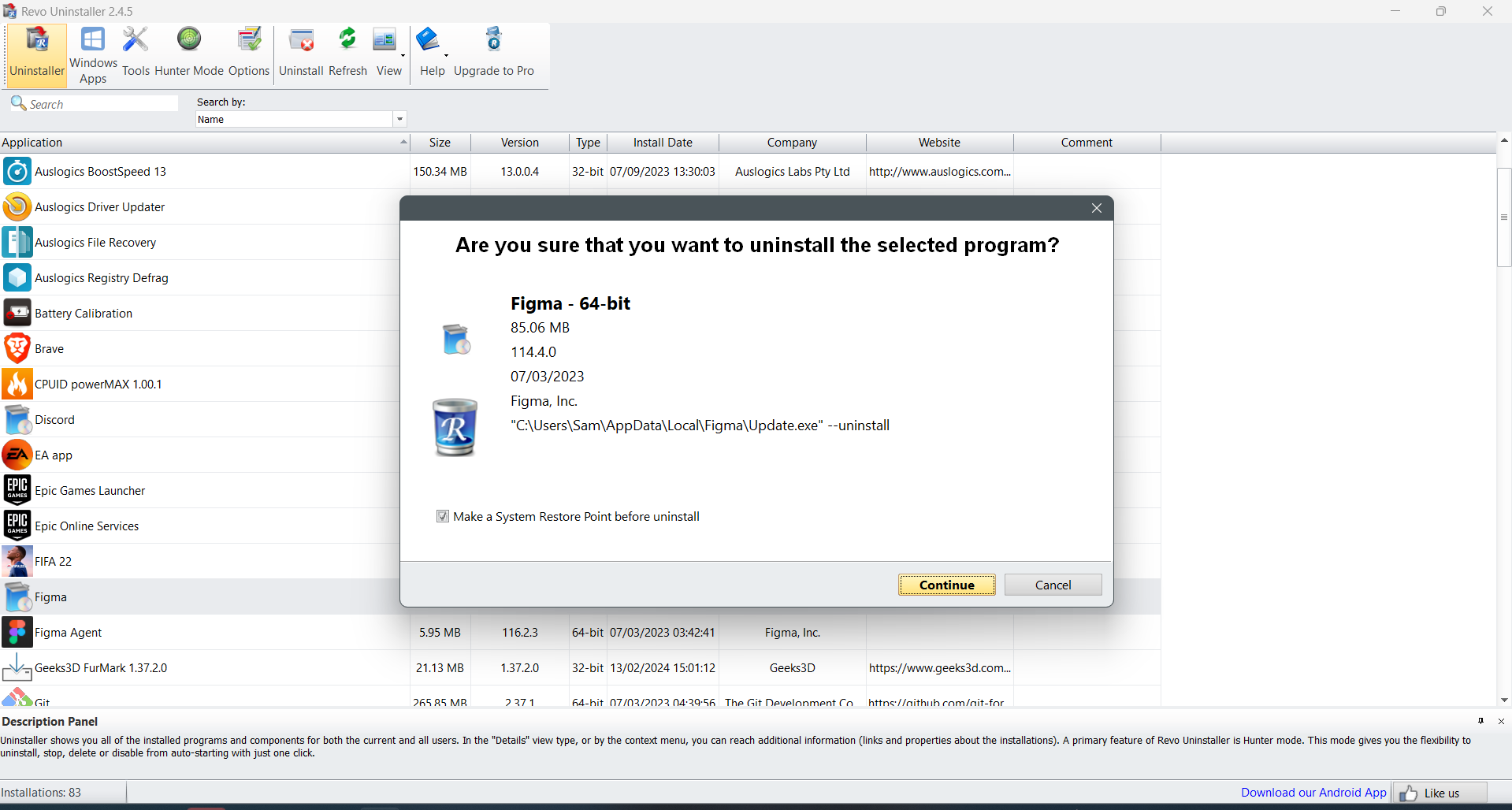
Task: Select the EA app icon
Action: point(17,455)
